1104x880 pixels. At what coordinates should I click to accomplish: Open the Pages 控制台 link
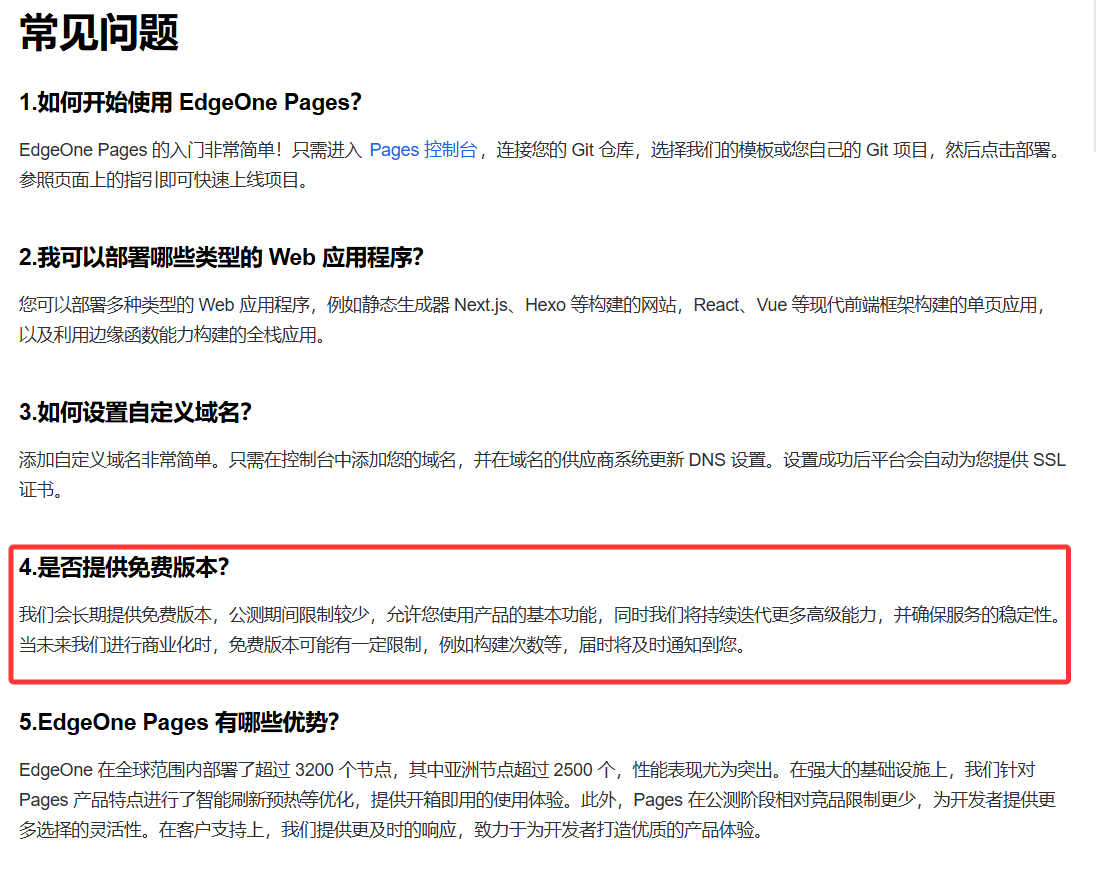click(423, 150)
